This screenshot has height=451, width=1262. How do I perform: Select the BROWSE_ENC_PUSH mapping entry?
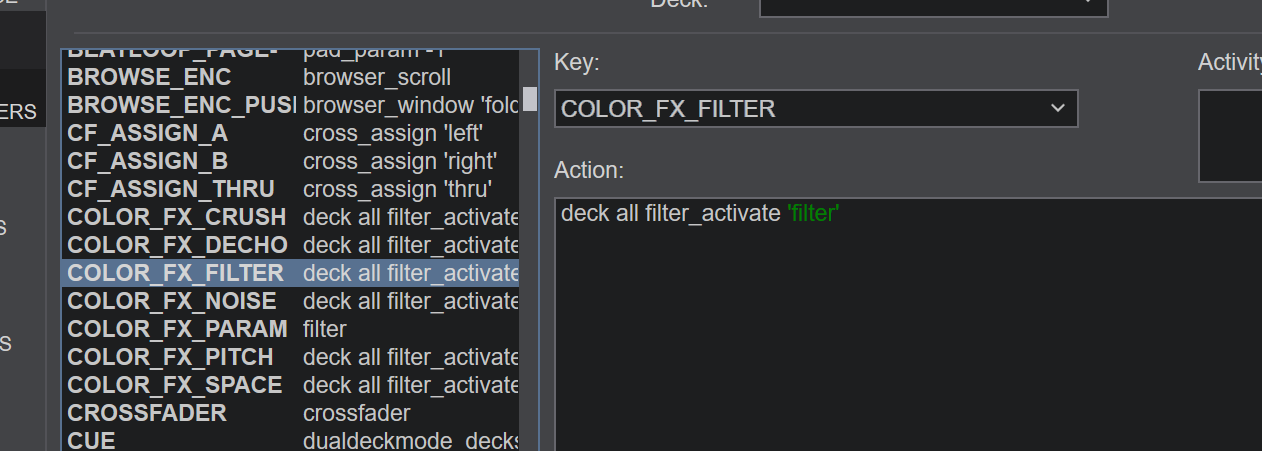[x=290, y=105]
